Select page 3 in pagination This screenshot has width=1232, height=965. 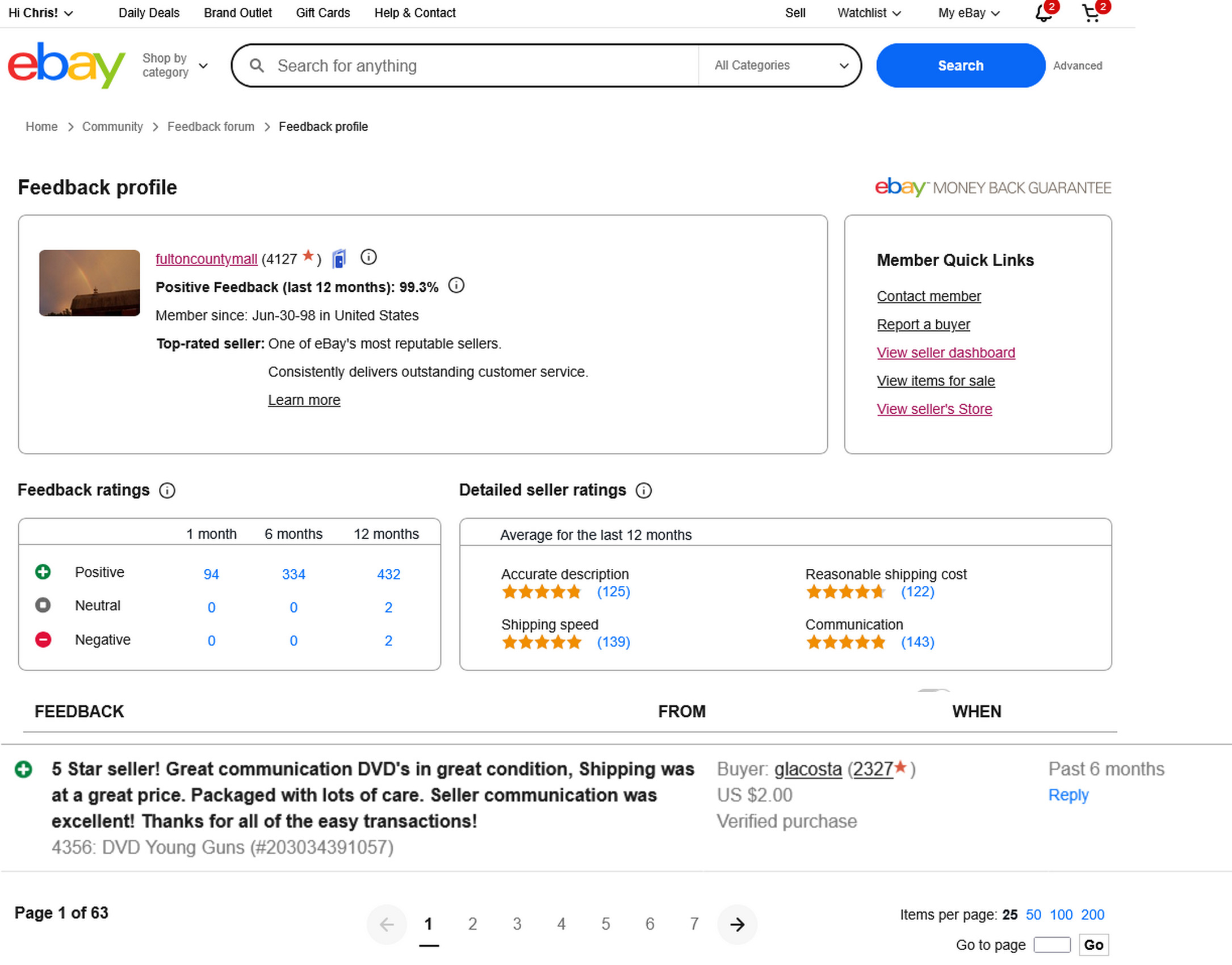click(517, 924)
